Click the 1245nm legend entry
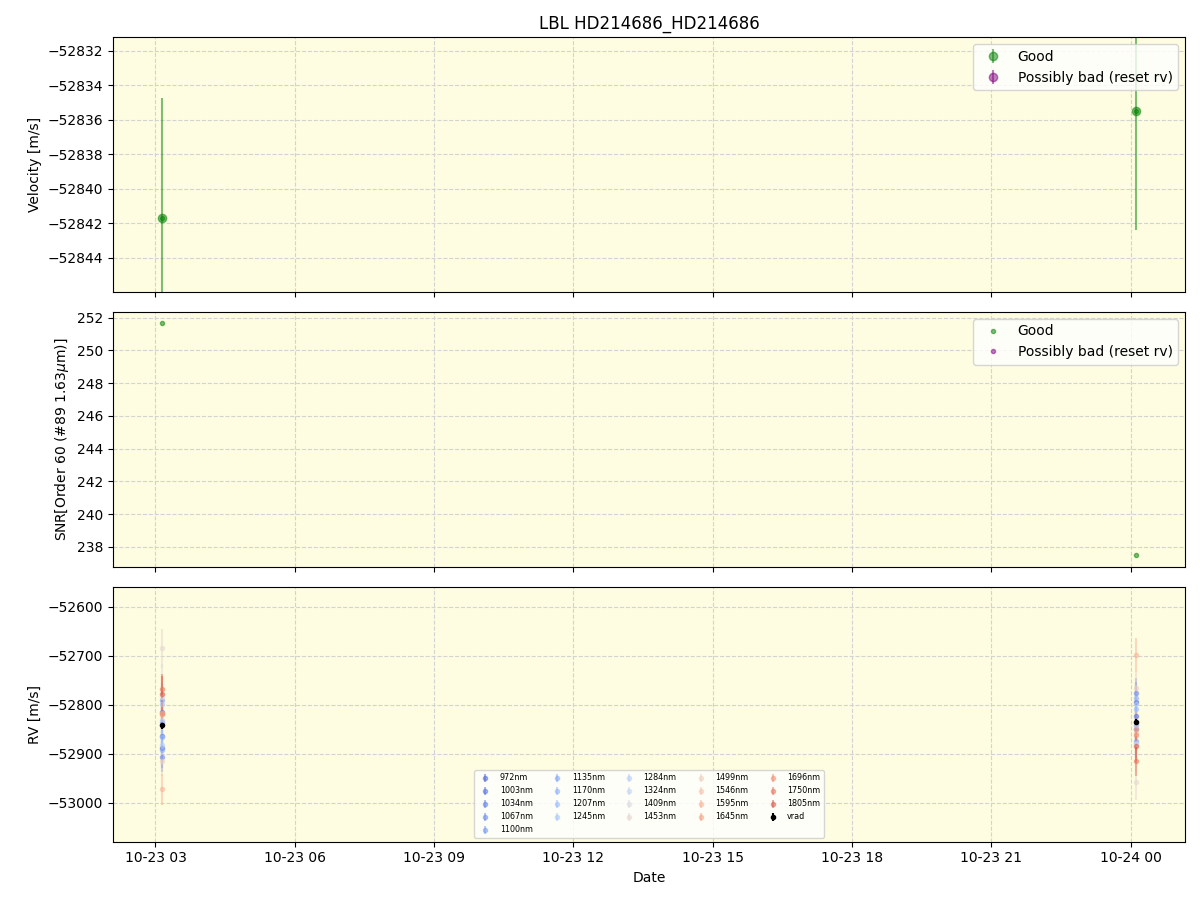Screen dimensions: 1200x900 tap(578, 817)
